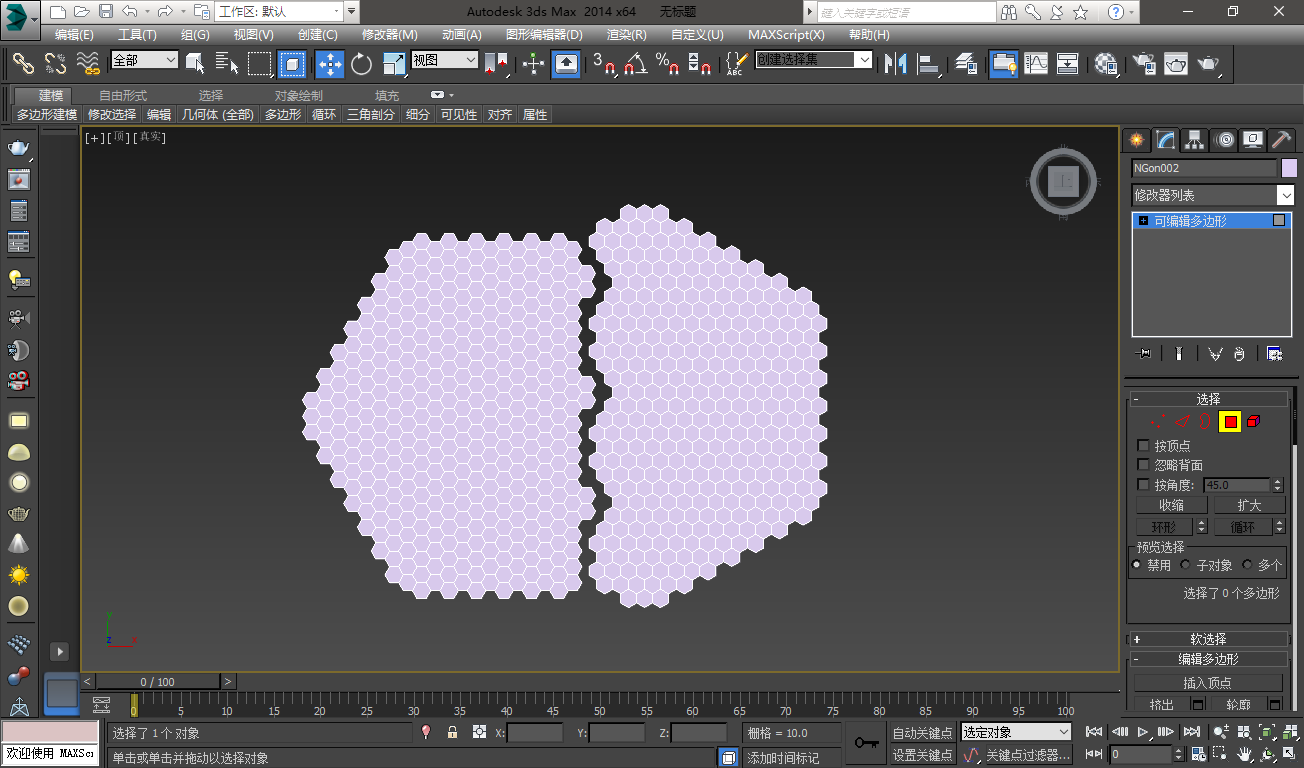Click the Align tool icon
This screenshot has width=1304, height=768.
pos(930,64)
